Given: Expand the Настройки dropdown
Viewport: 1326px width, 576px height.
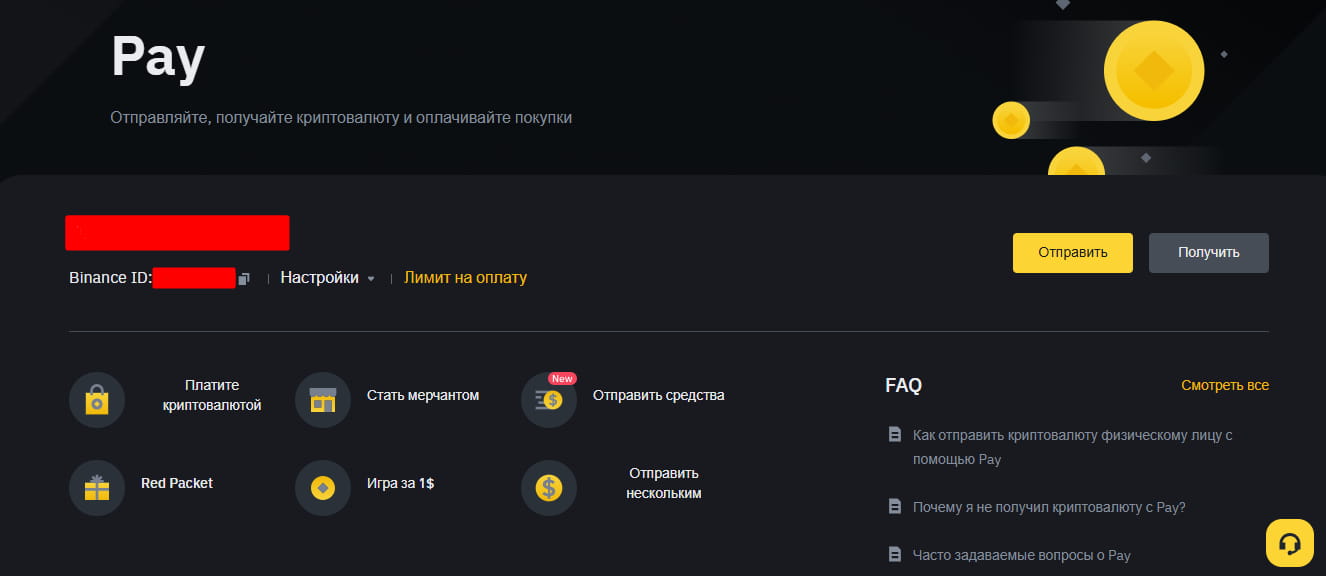Looking at the screenshot, I should point(327,278).
